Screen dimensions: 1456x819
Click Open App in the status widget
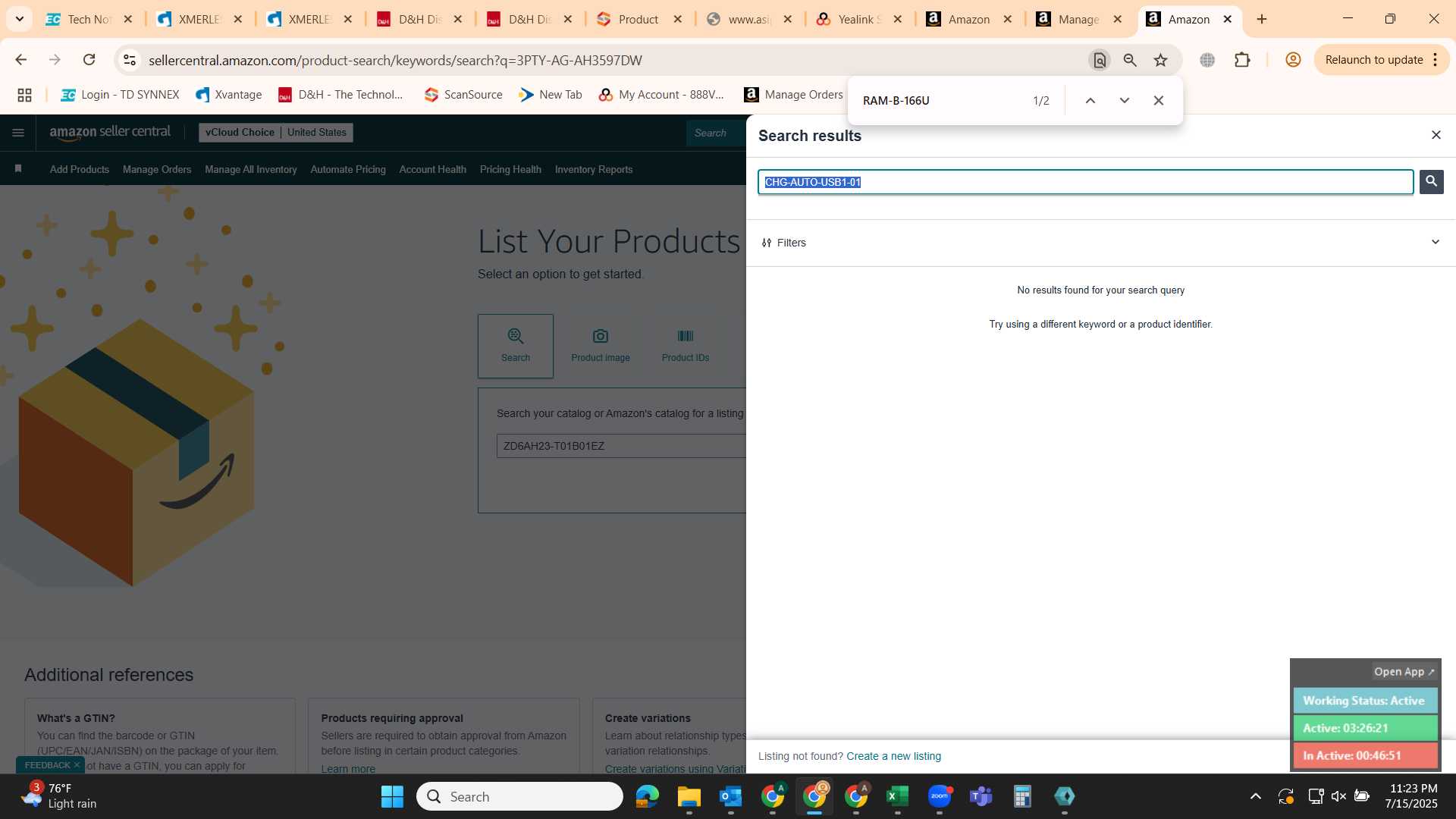click(1404, 672)
